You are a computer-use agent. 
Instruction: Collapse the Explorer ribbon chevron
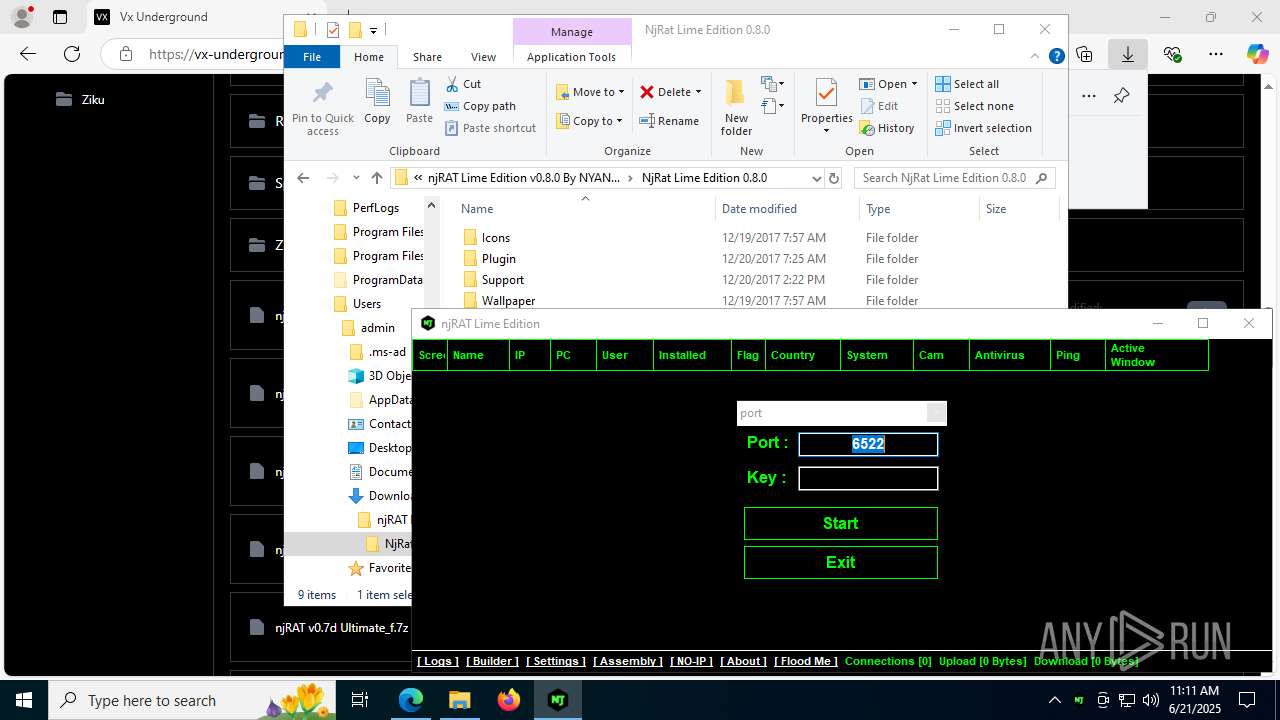[1035, 57]
